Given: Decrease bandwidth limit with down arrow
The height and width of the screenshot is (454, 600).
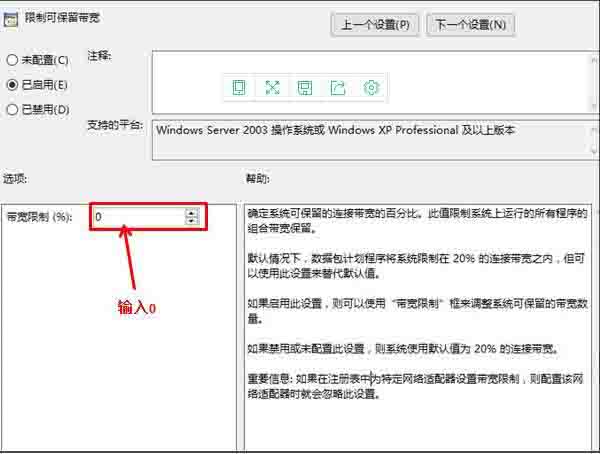Looking at the screenshot, I should [x=191, y=221].
